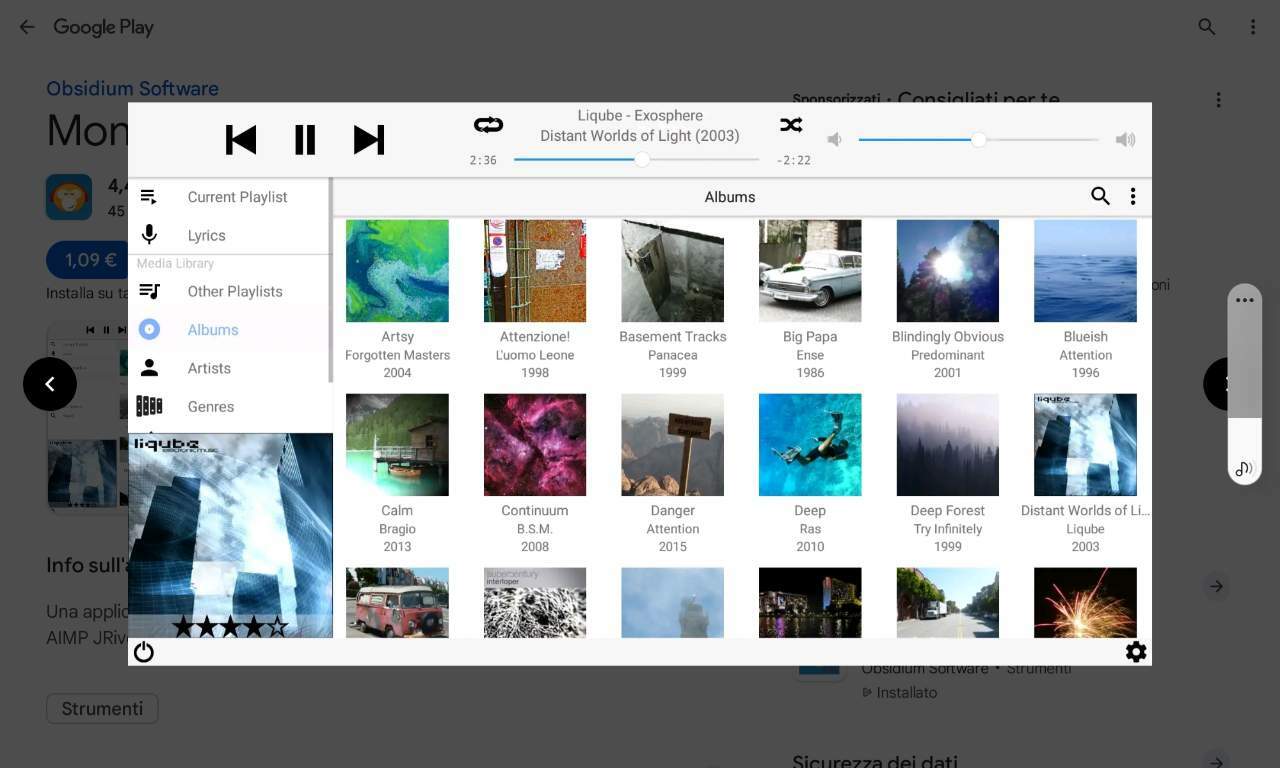The width and height of the screenshot is (1280, 768).
Task: Search the albums with magnifier icon
Action: (1100, 196)
